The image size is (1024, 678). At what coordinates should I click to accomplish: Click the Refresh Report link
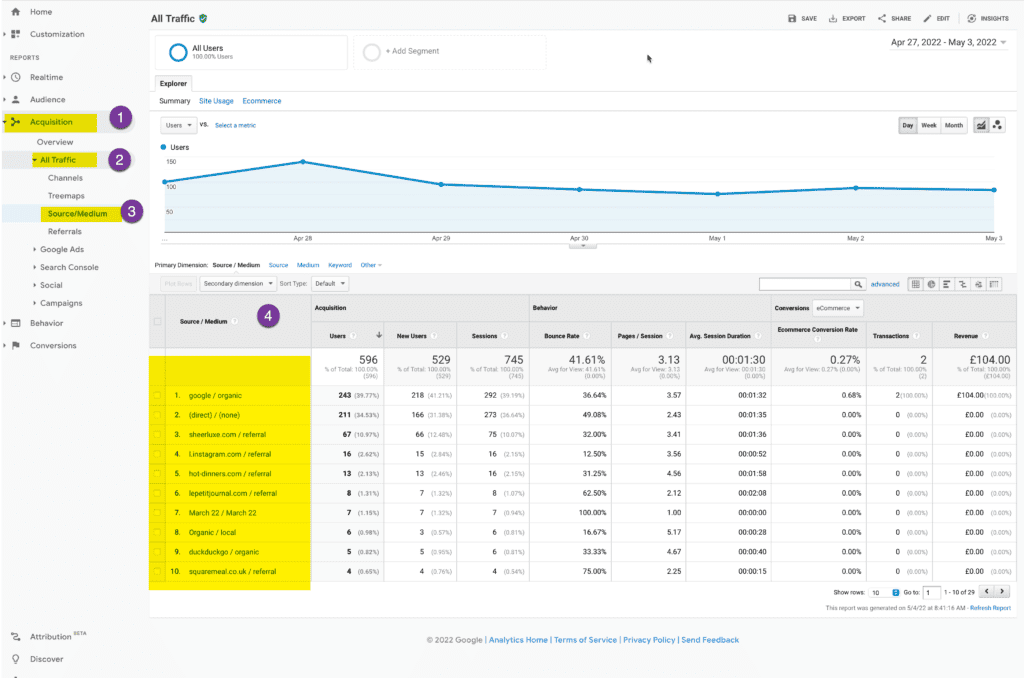click(990, 607)
